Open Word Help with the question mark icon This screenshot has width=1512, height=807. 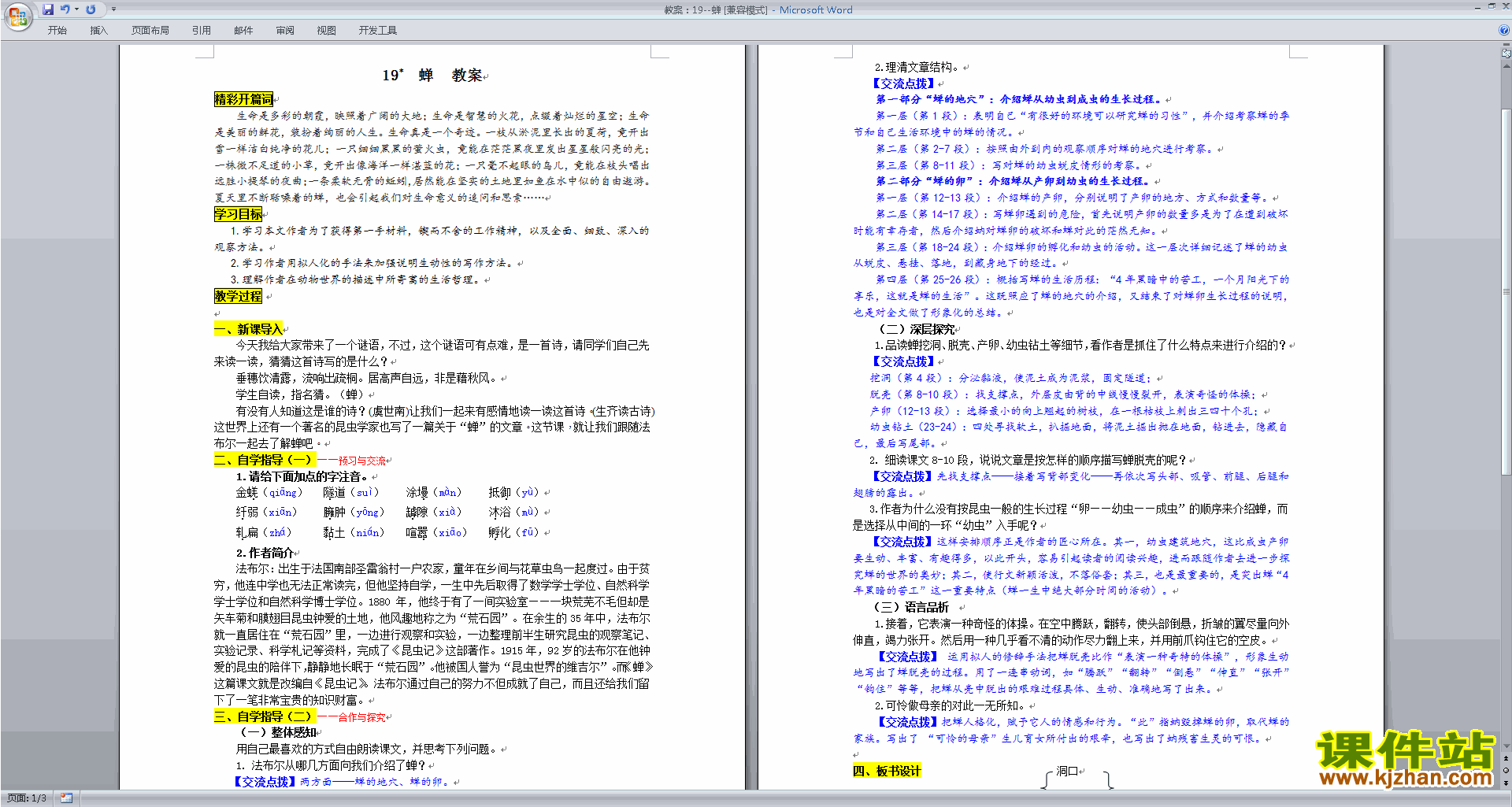coord(1504,31)
